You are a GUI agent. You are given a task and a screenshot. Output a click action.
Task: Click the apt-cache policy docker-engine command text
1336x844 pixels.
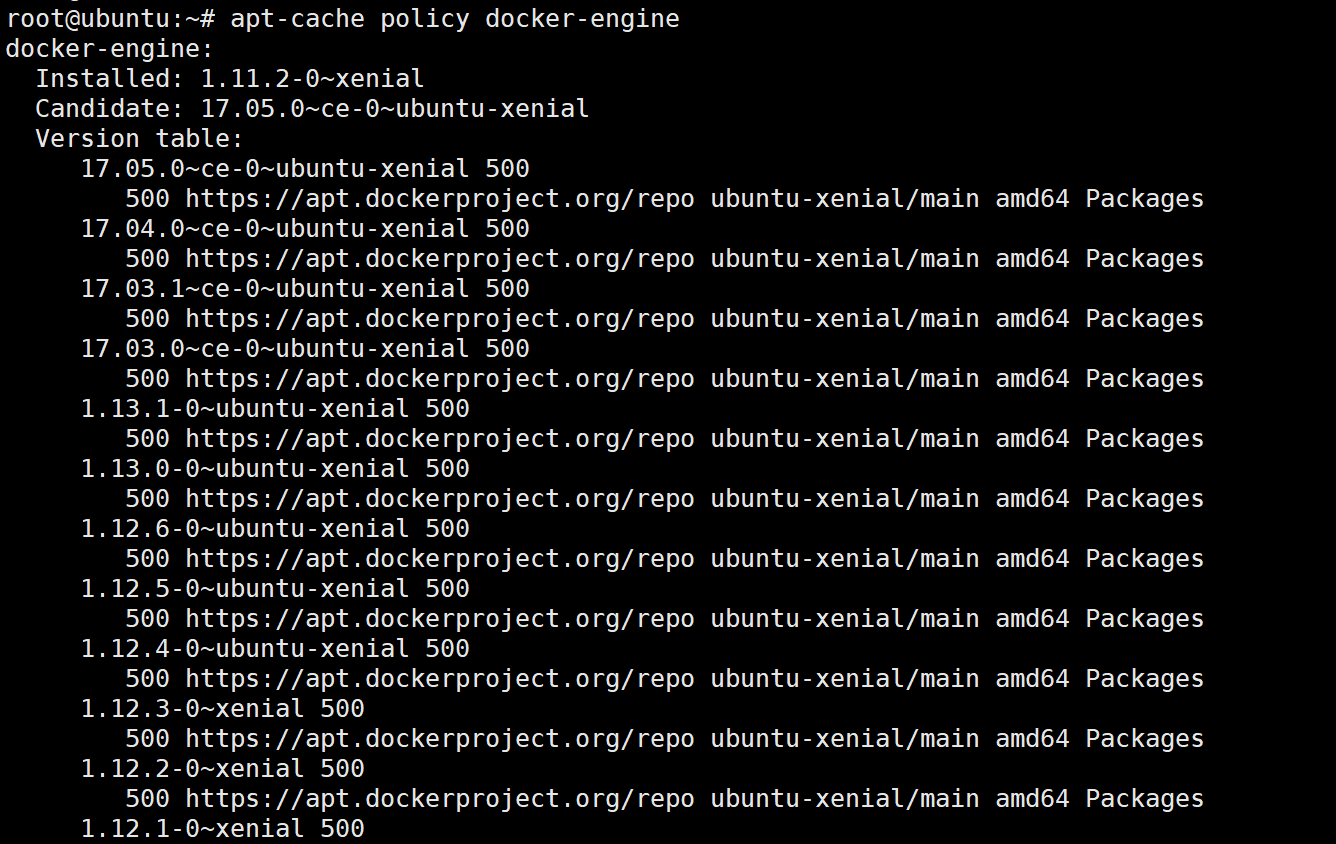point(455,19)
